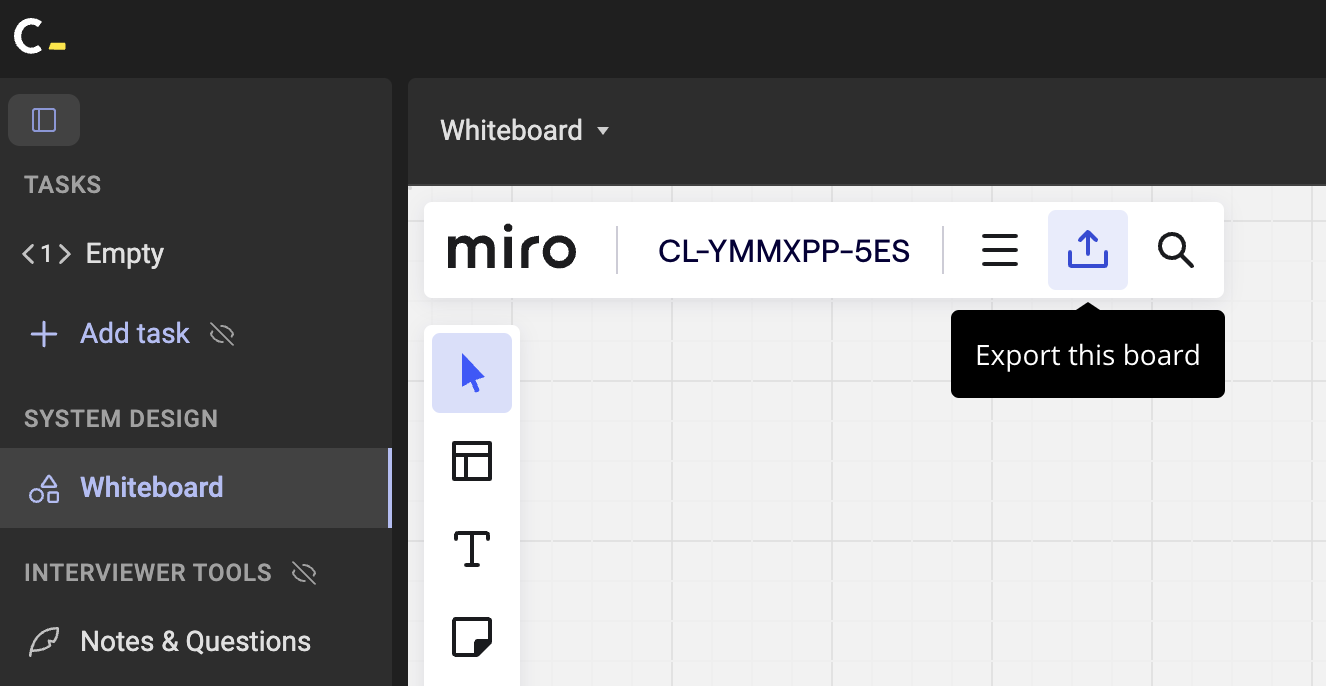Click the Export this board icon

1087,250
